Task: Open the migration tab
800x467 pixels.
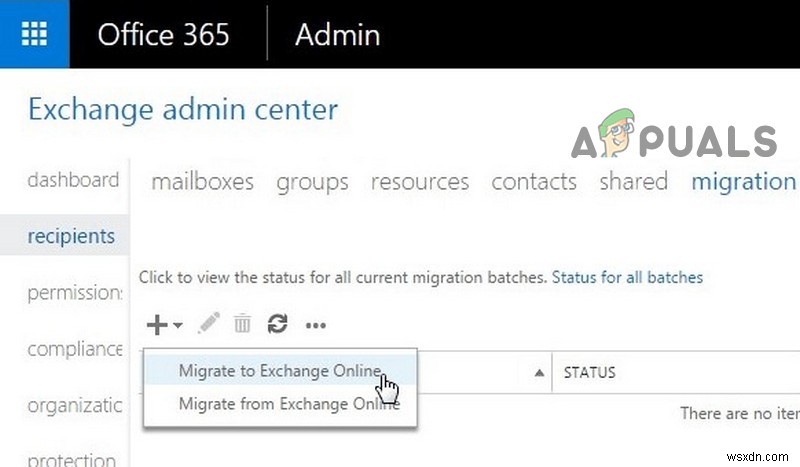Action: coord(743,182)
